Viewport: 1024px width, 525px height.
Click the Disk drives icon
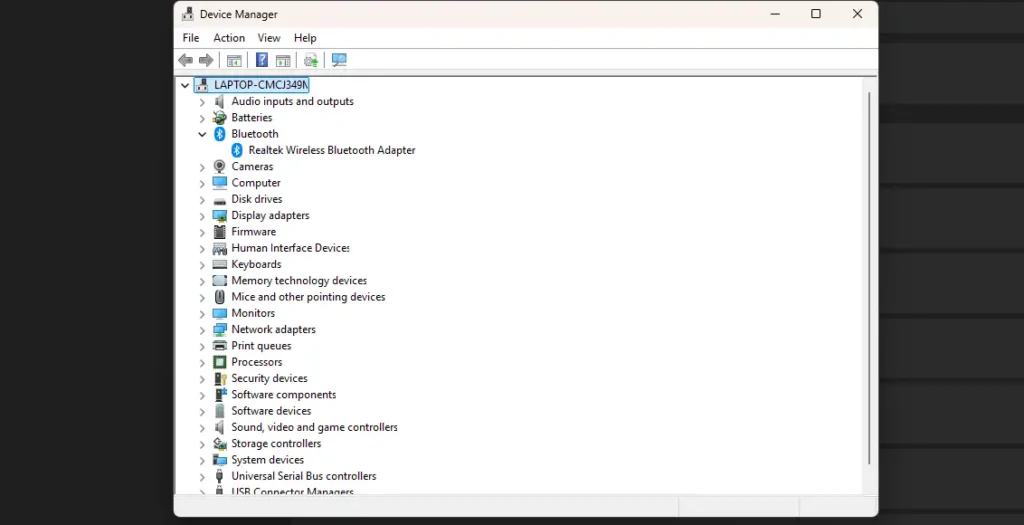219,200
